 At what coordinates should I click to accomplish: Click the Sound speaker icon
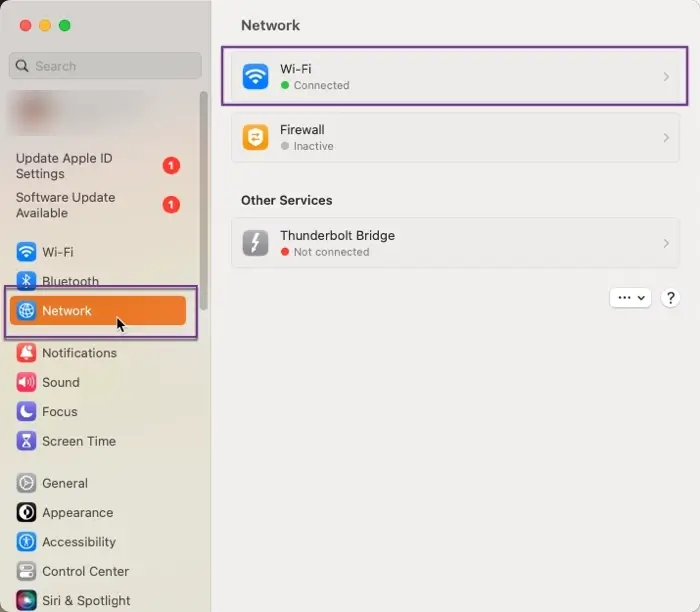(x=26, y=382)
